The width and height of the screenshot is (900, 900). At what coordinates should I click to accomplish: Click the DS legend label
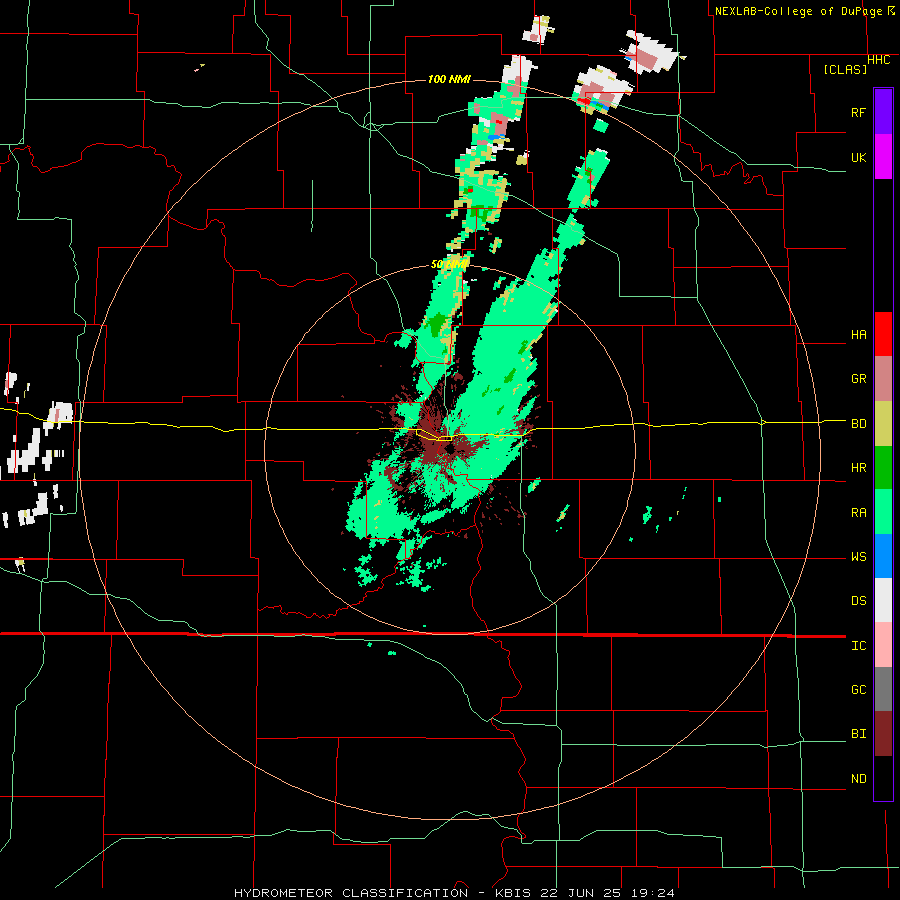[x=858, y=601]
